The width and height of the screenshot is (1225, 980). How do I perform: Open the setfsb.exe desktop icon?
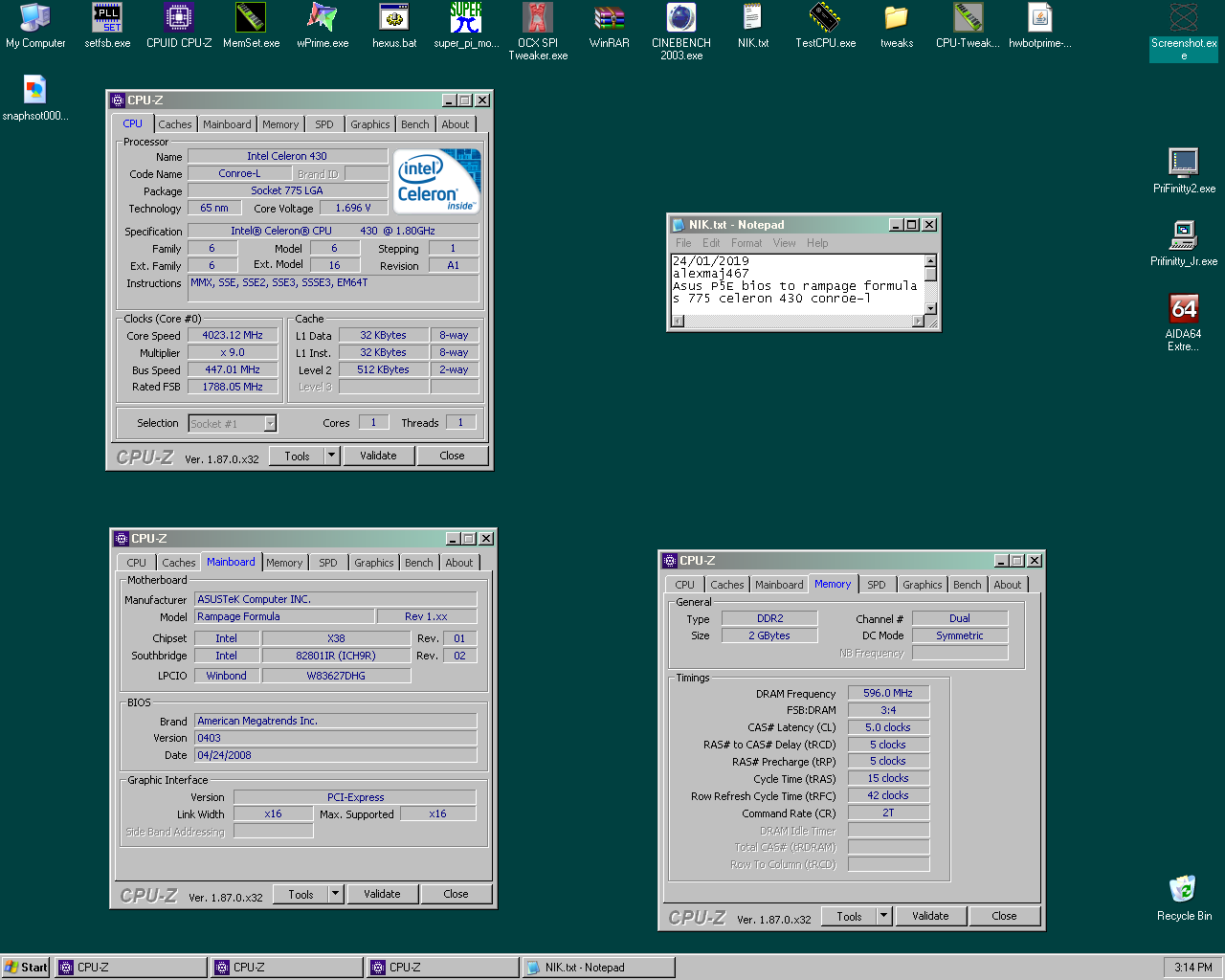pyautogui.click(x=107, y=26)
